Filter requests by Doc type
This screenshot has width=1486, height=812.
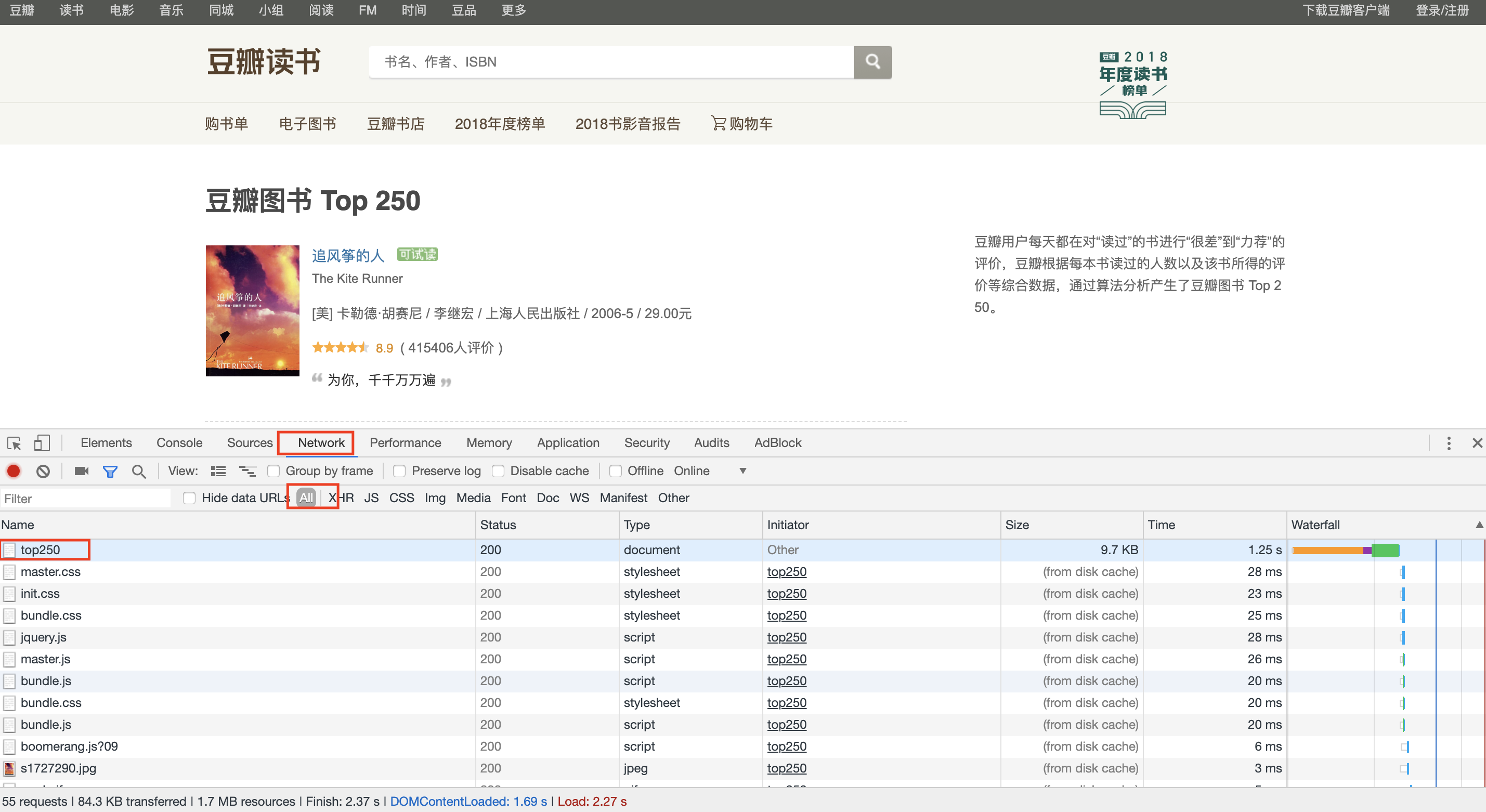pos(548,497)
